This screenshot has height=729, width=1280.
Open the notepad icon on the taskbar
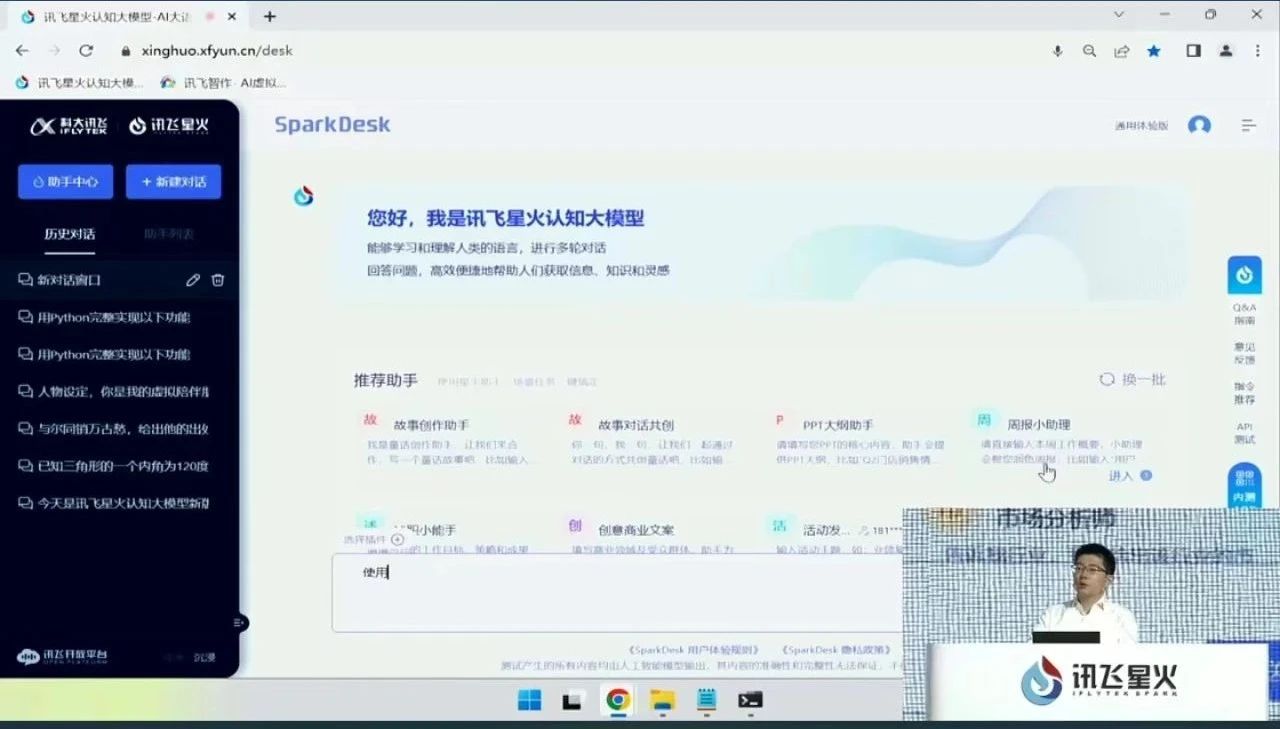pos(707,700)
